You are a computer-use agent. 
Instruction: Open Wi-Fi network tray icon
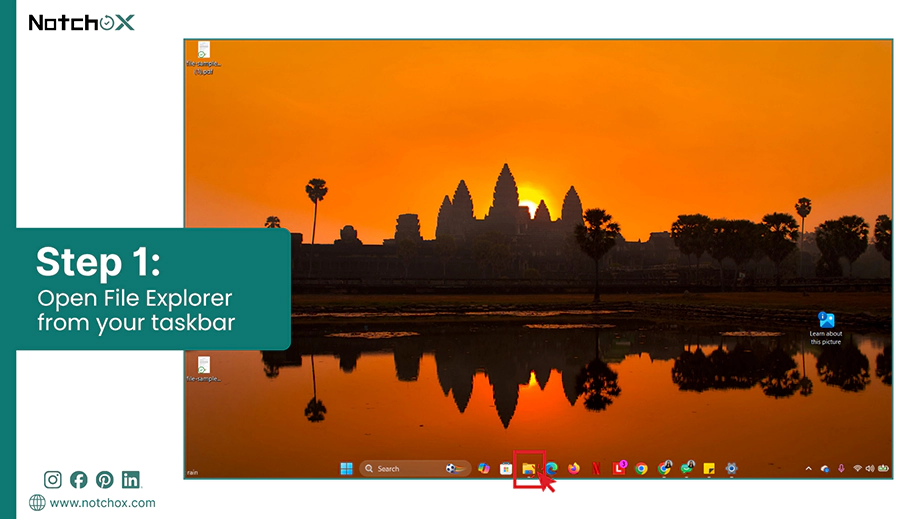click(x=857, y=468)
